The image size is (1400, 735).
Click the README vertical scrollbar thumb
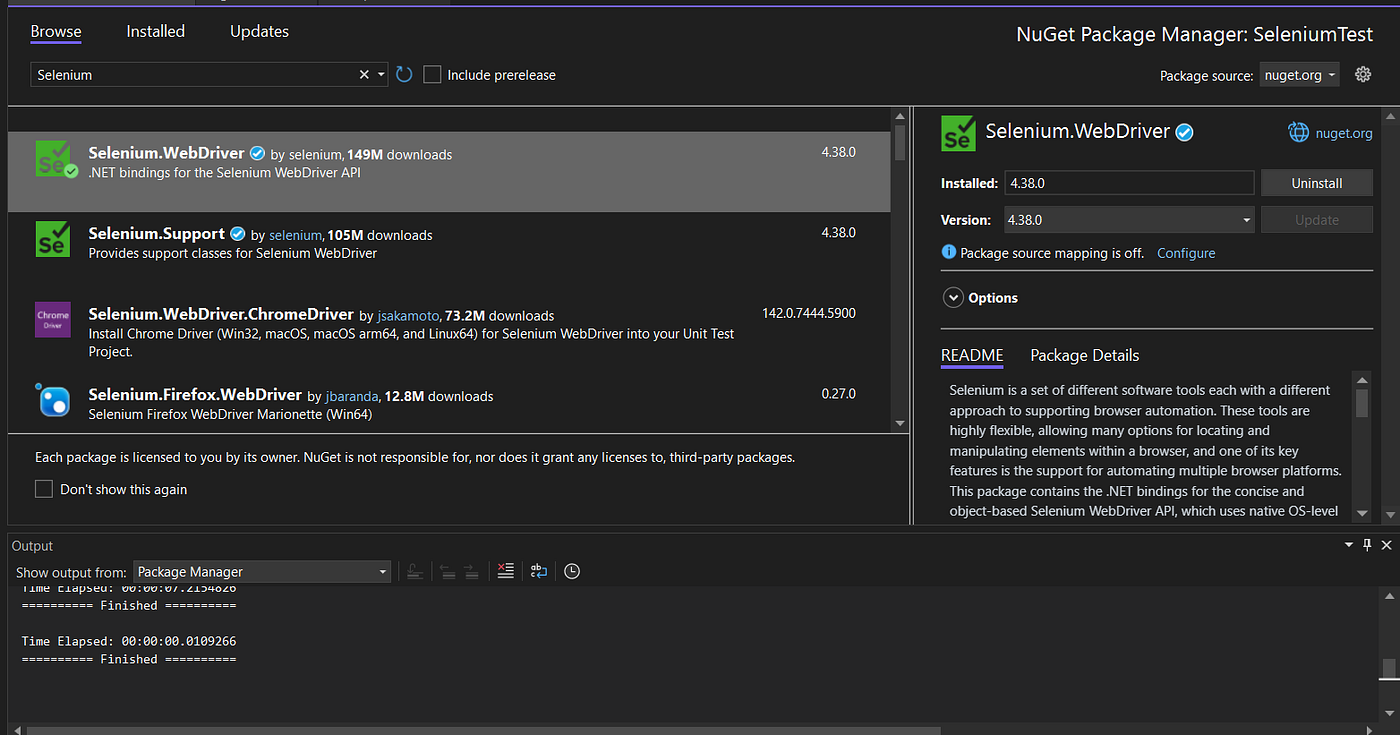pos(1361,404)
